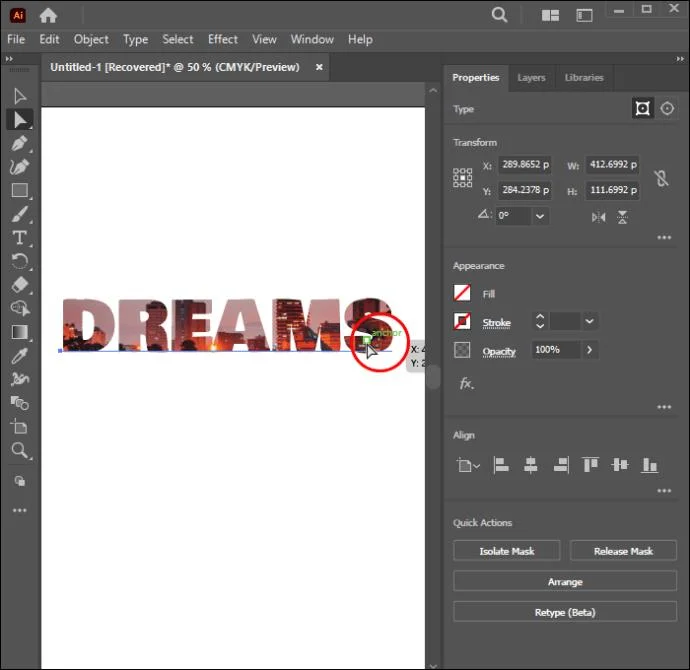The image size is (690, 670).
Task: Select the Rectangle tool
Action: (19, 190)
